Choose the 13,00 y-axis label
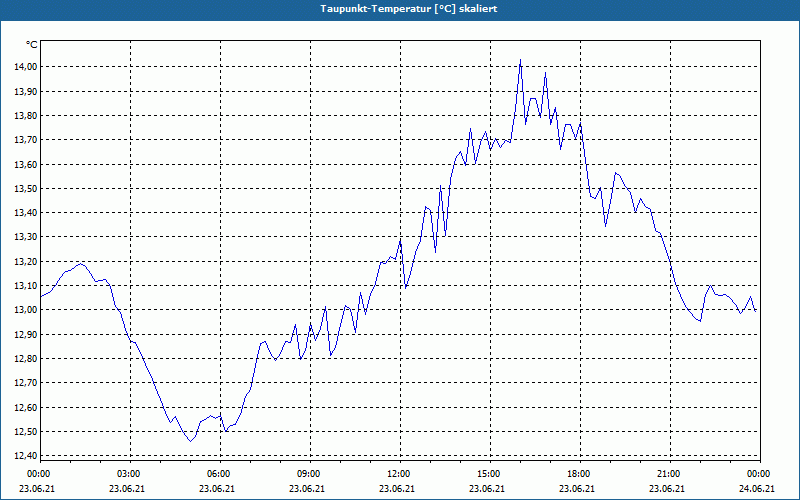The width and height of the screenshot is (800, 500). point(25,310)
